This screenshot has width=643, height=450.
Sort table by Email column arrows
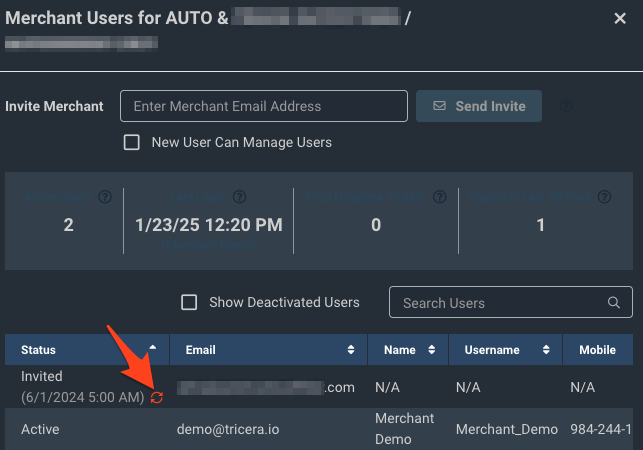click(x=351, y=350)
